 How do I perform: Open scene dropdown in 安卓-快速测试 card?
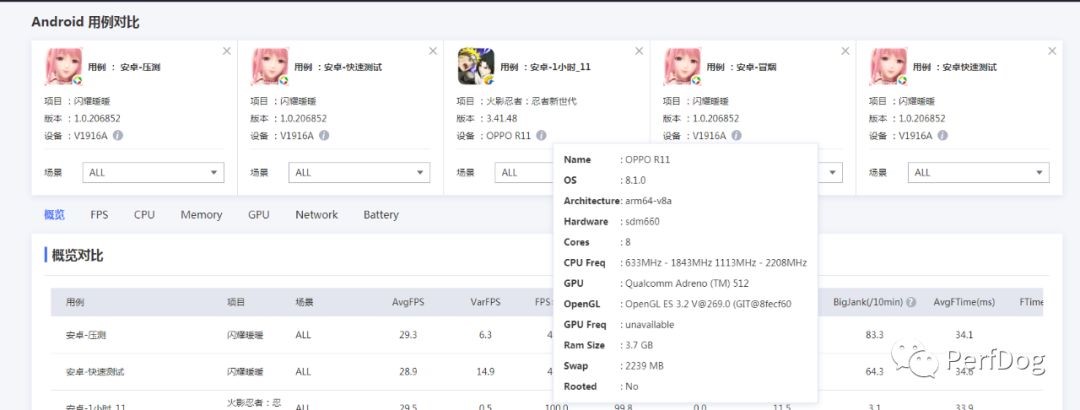coord(359,172)
